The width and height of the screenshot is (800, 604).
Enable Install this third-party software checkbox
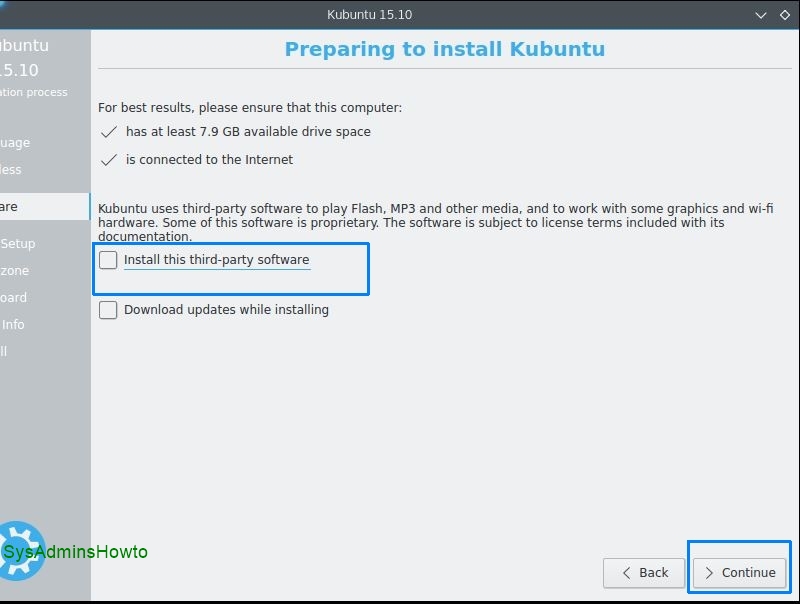(x=108, y=260)
